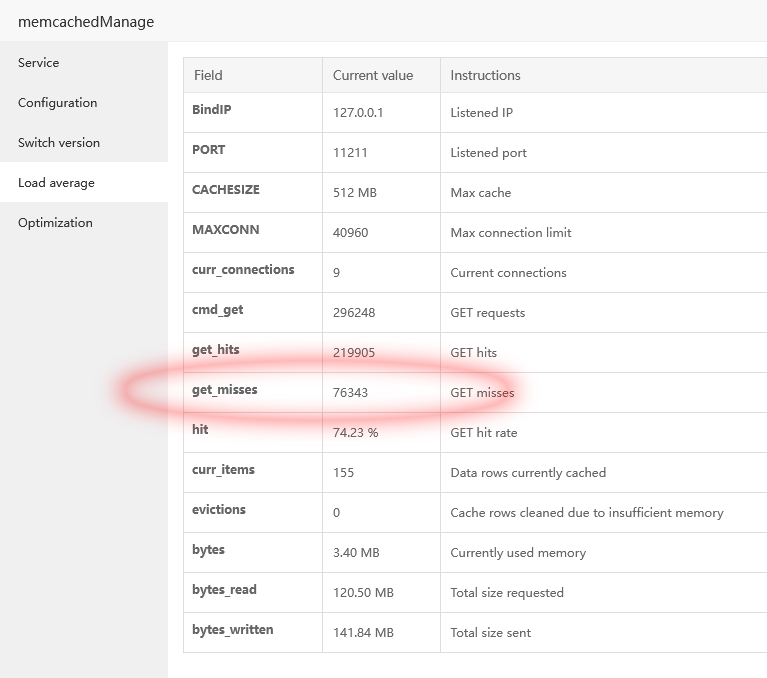Click the curr_connections field name

(x=243, y=270)
